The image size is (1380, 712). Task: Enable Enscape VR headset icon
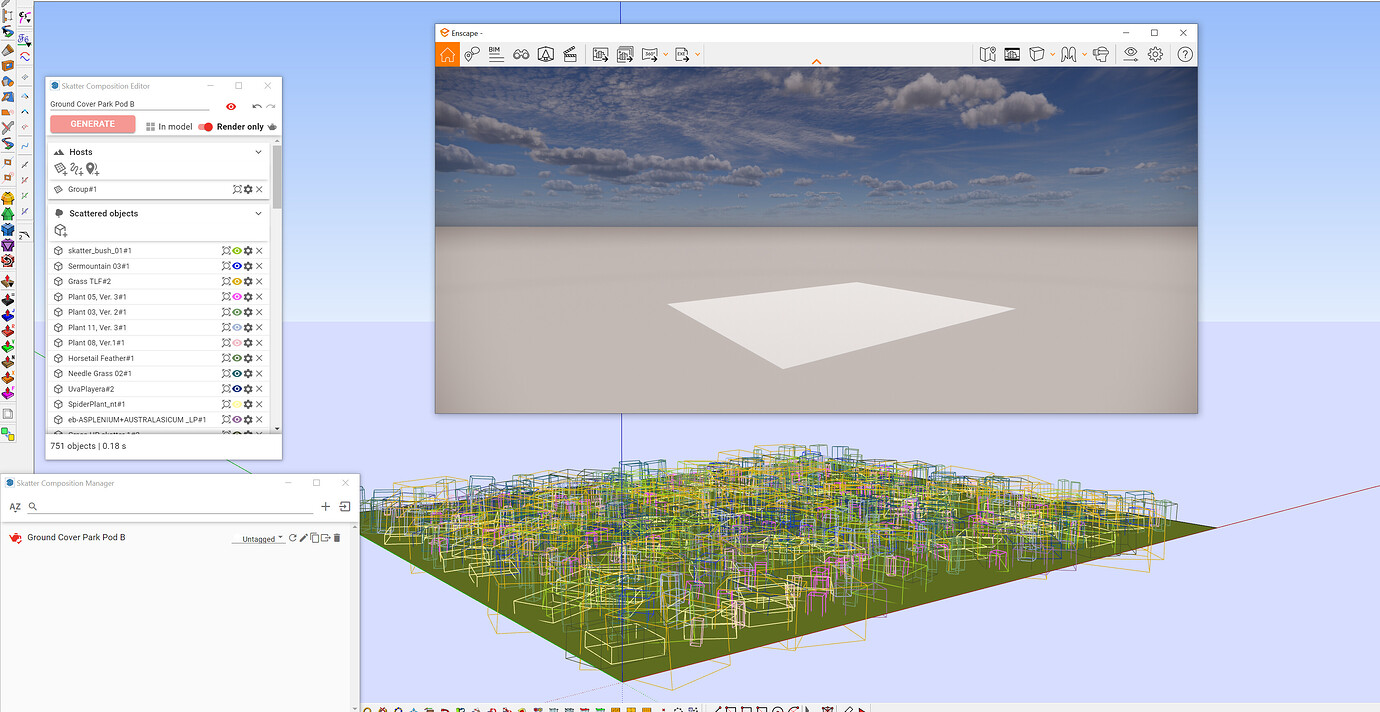tap(1101, 54)
